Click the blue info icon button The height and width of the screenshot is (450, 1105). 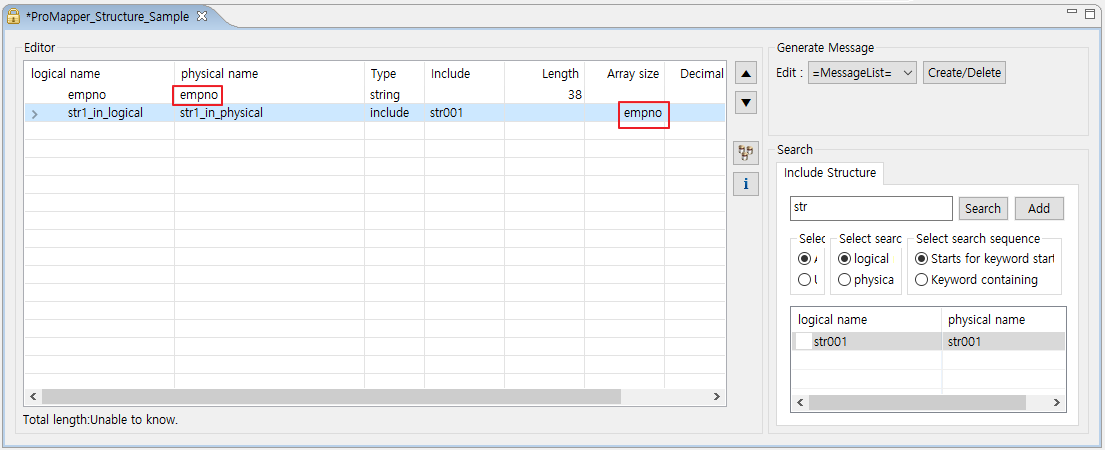pos(746,185)
